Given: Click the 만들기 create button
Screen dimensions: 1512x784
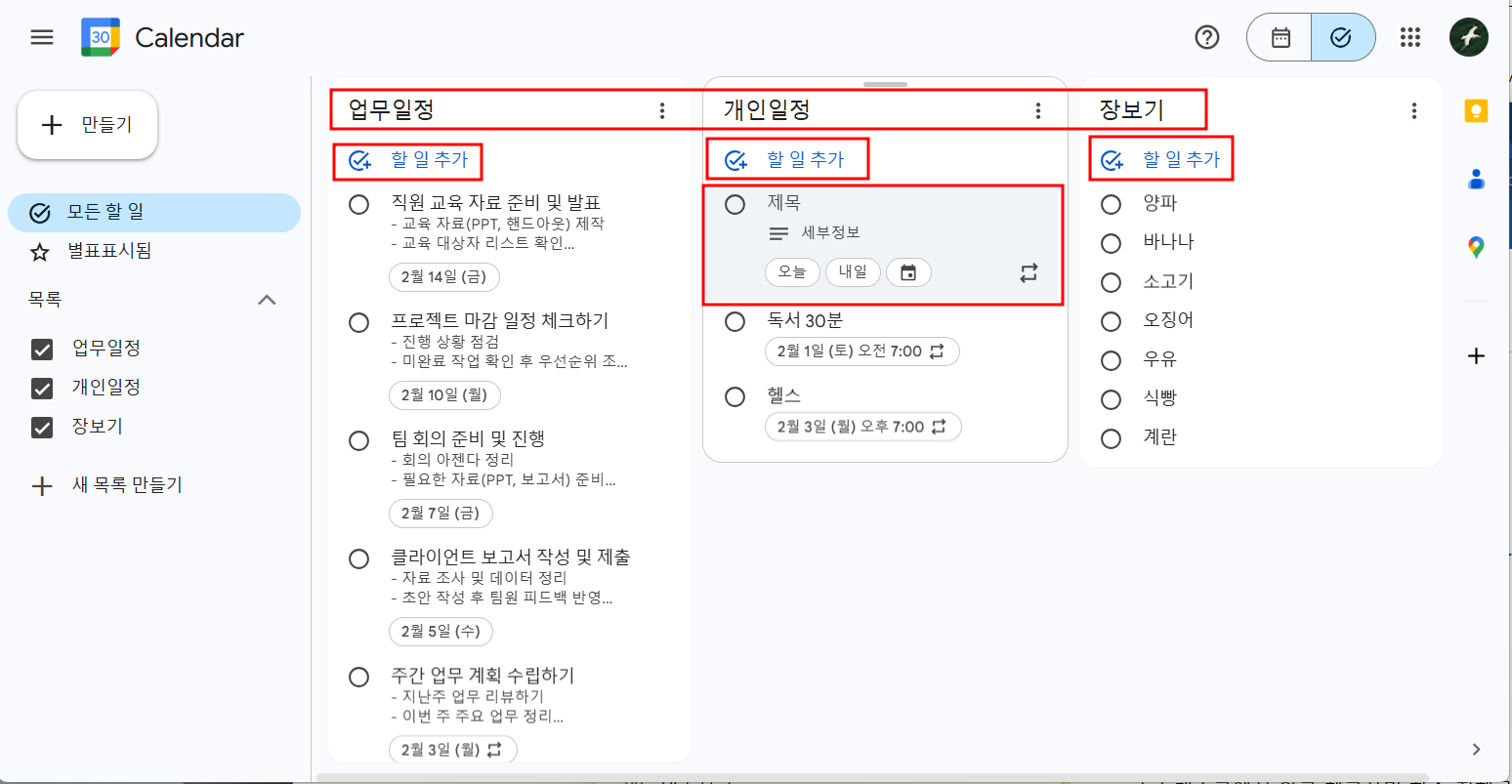Looking at the screenshot, I should [86, 124].
